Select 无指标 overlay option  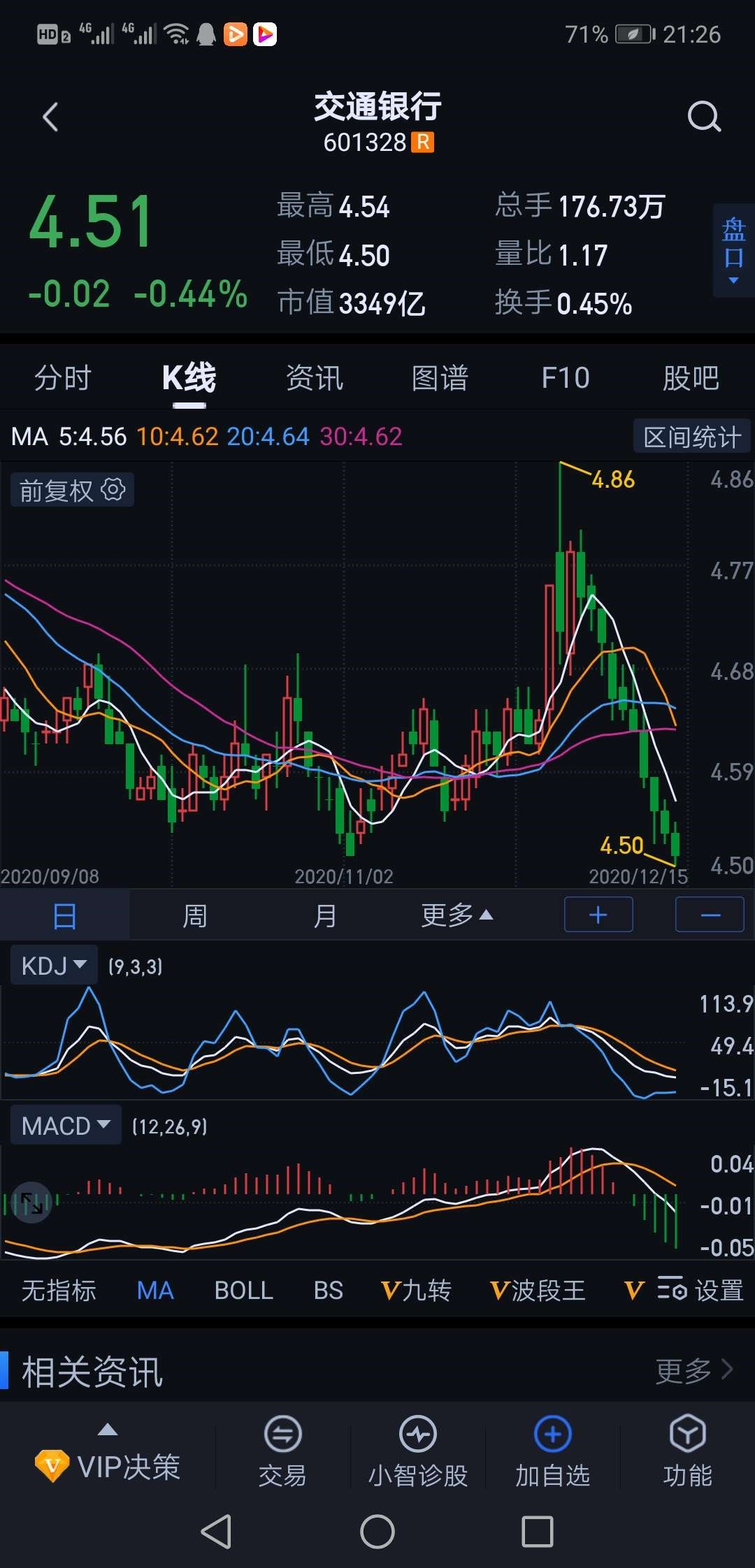point(59,1290)
